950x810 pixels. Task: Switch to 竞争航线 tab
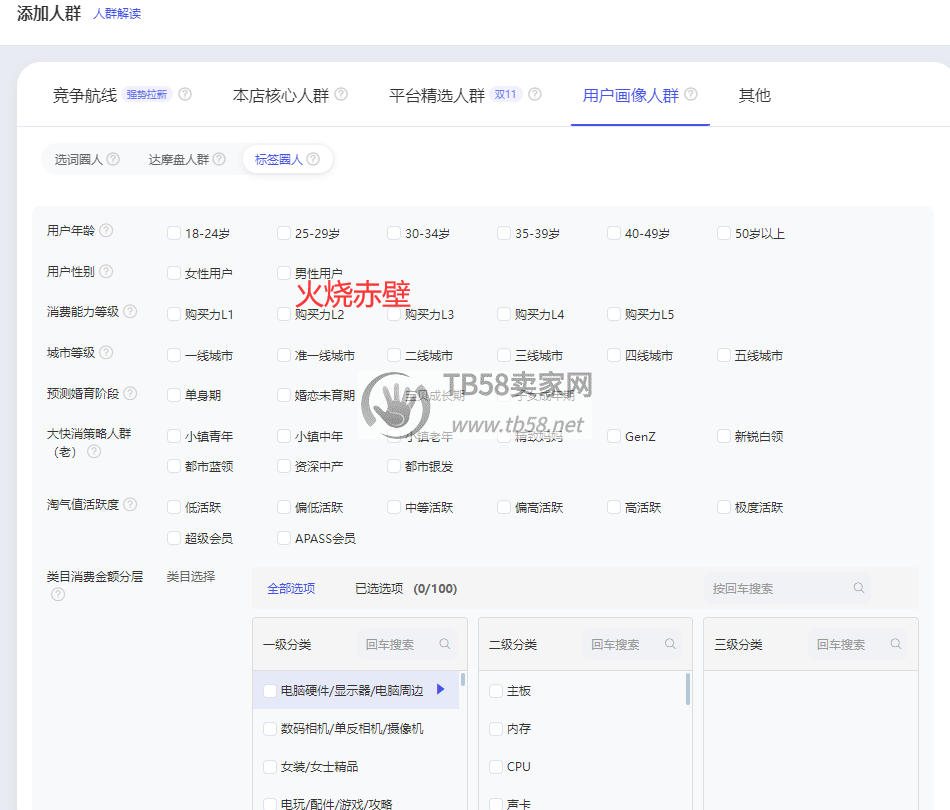pyautogui.click(x=85, y=95)
